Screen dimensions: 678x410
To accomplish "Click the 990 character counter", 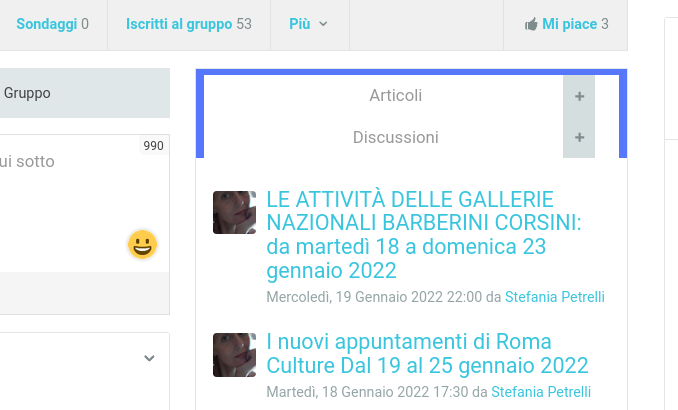I will pos(154,146).
